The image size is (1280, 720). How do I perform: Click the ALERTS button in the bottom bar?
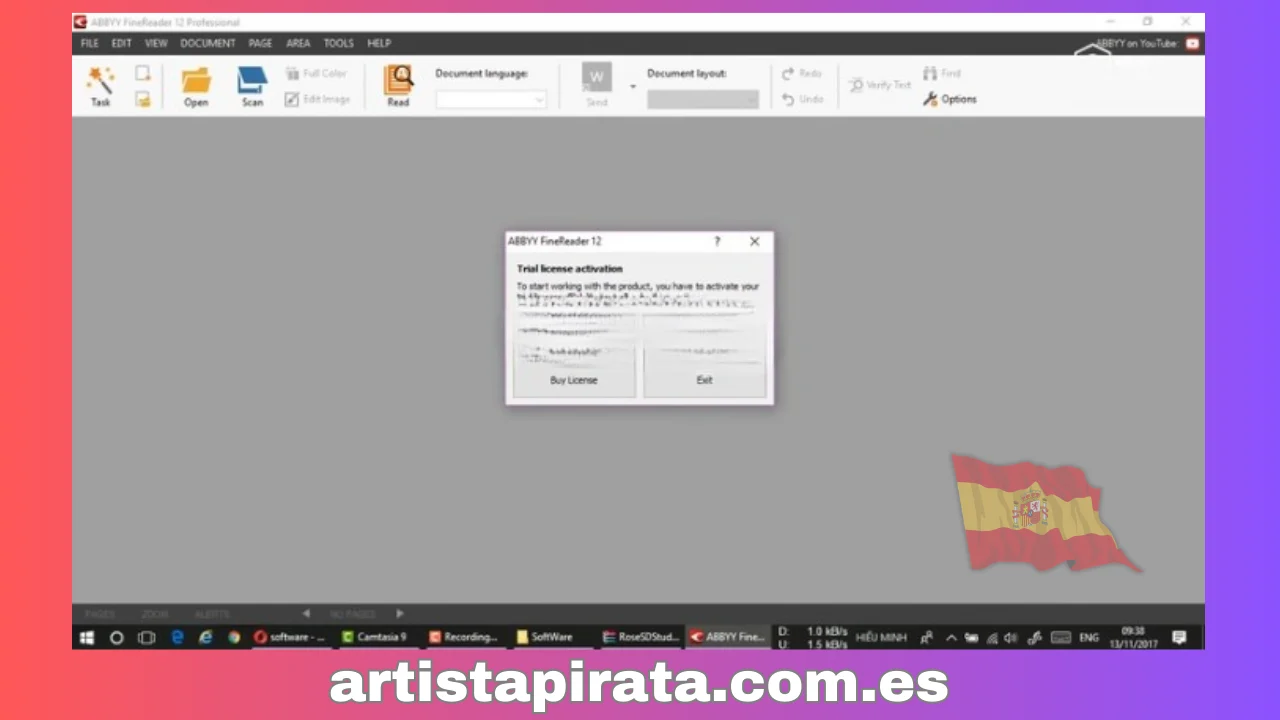[x=212, y=614]
